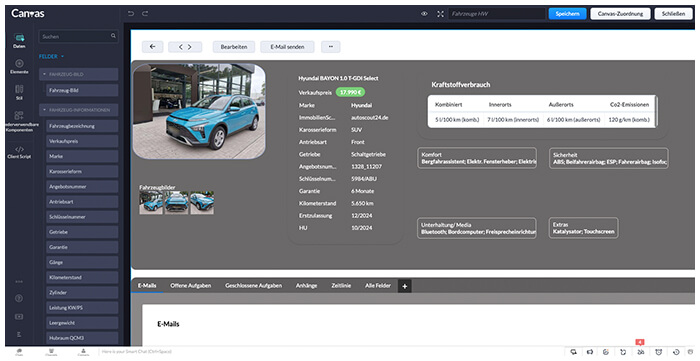Click the Sicherheit features box

tap(608, 158)
